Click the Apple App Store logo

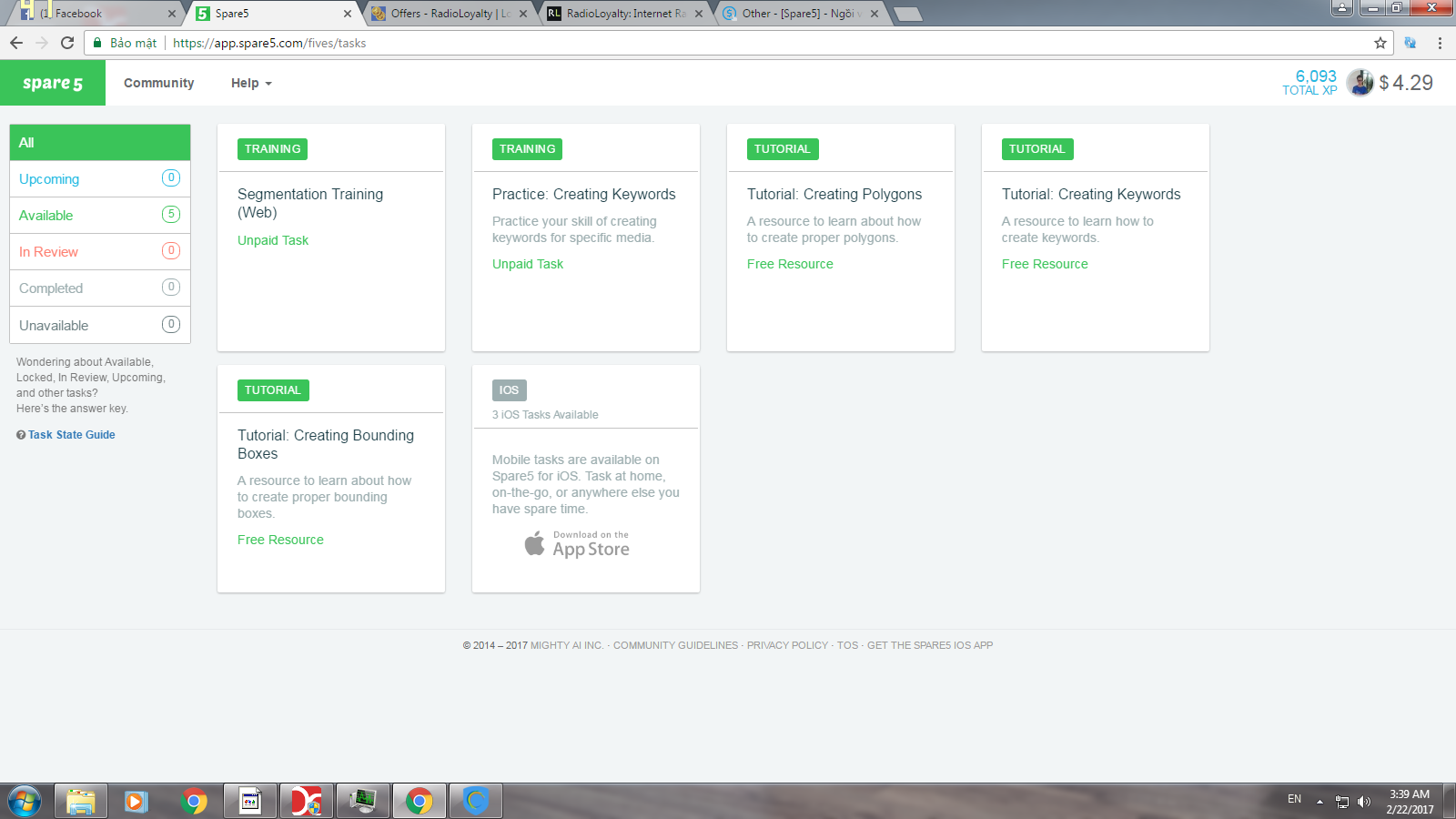point(534,543)
